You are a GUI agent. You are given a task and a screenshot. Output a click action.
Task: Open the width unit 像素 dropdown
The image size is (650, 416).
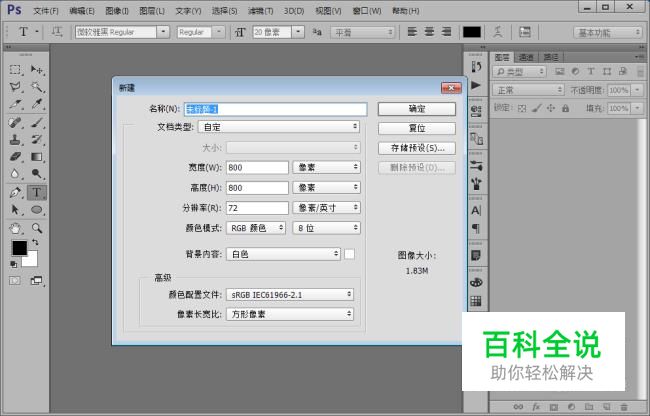(327, 167)
